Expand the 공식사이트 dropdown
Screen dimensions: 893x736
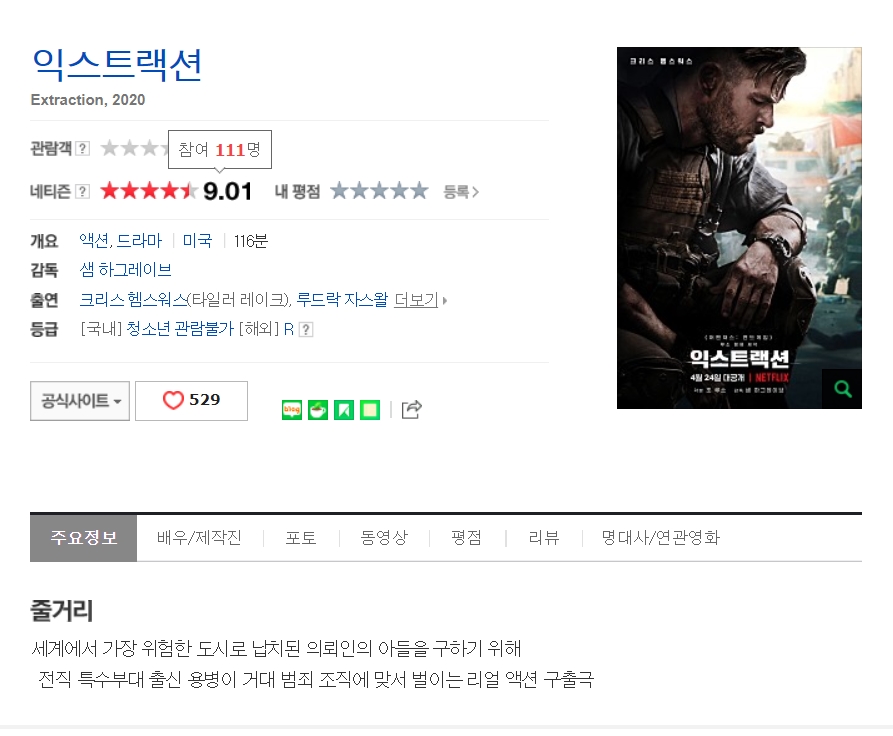point(80,400)
